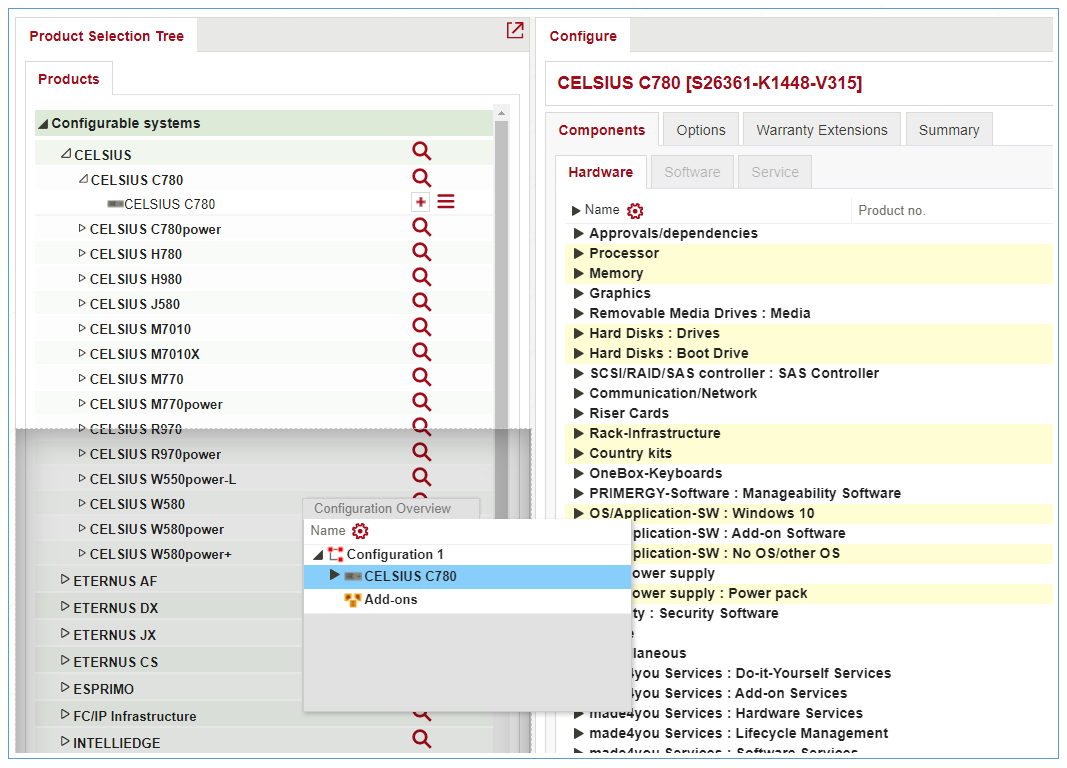1067x768 pixels.
Task: Click the magnifier for CELSIUS W550power-L
Action: tap(422, 477)
